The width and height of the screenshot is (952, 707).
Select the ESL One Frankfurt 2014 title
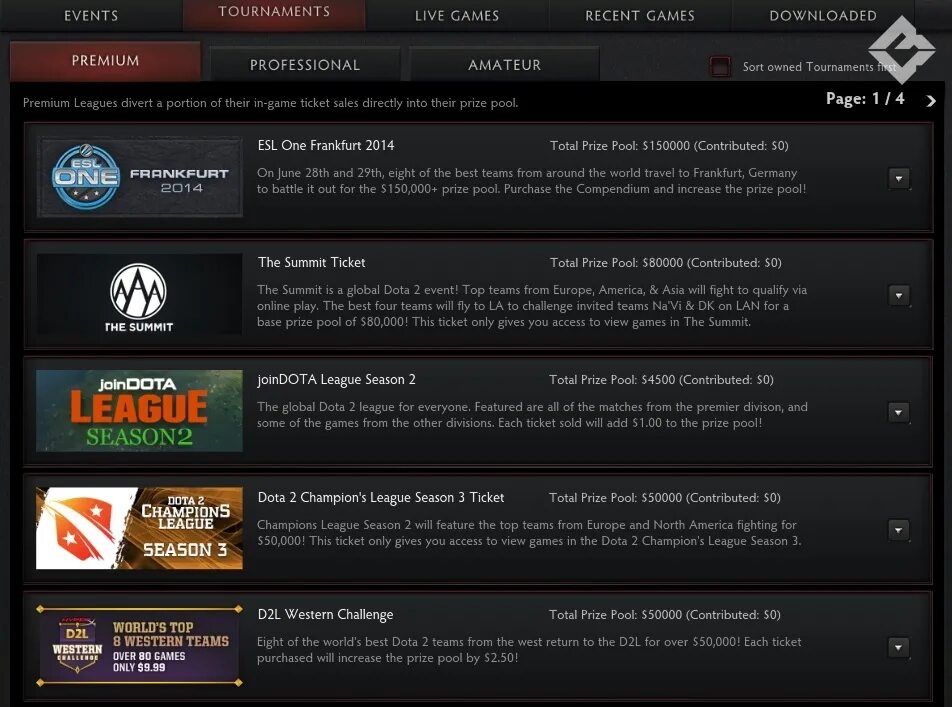(326, 146)
